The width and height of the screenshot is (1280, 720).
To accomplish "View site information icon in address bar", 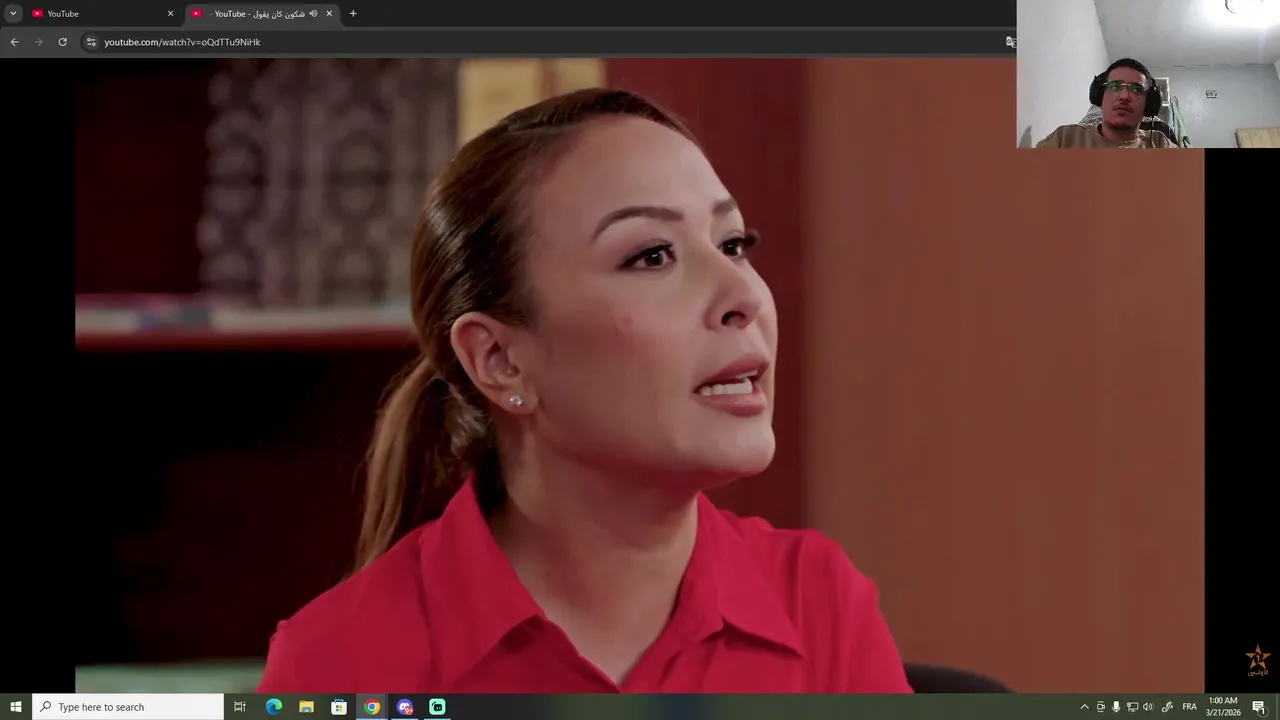I will [x=91, y=42].
